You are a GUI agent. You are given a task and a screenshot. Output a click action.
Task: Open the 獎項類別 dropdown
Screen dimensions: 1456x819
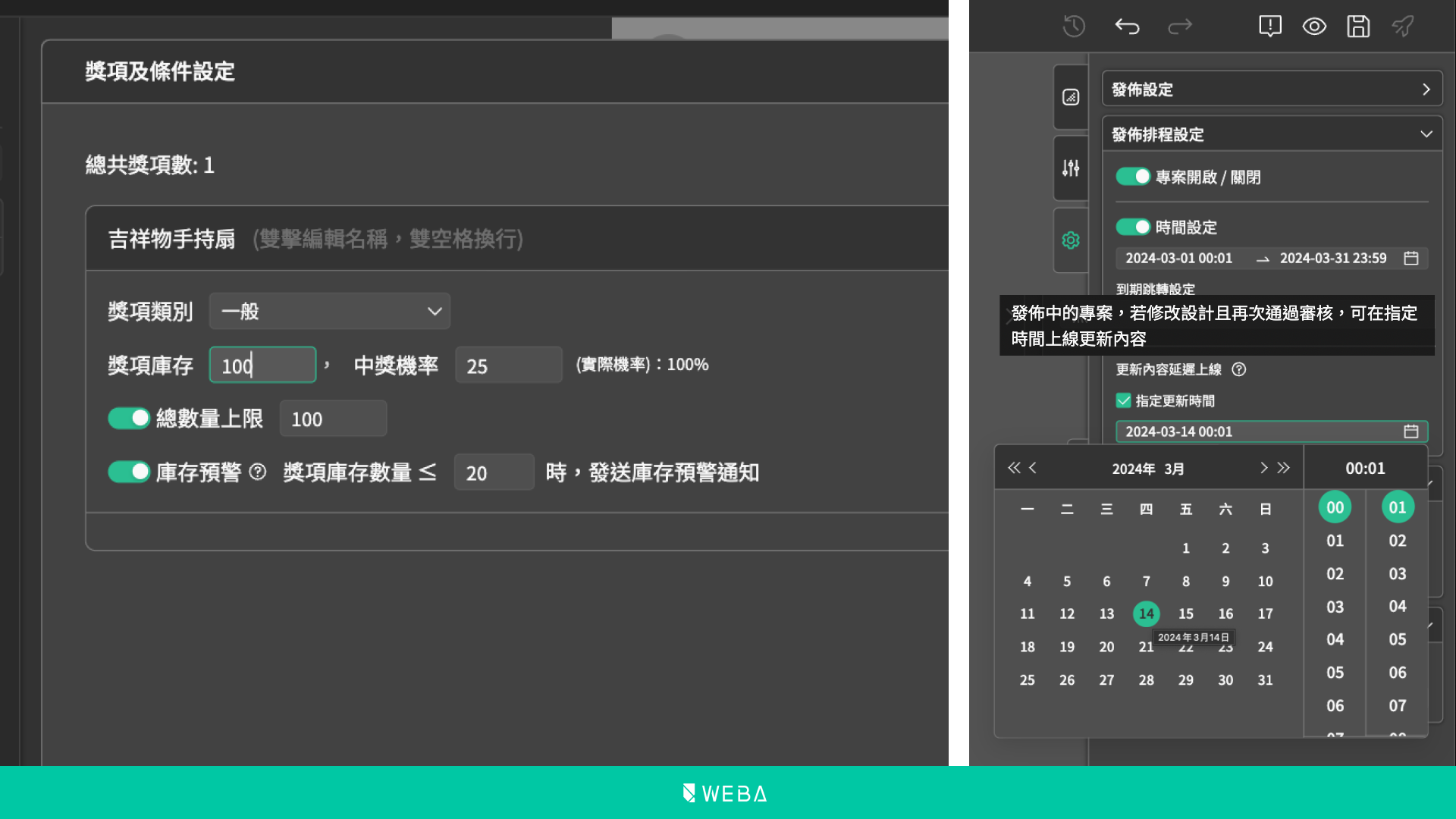point(330,312)
